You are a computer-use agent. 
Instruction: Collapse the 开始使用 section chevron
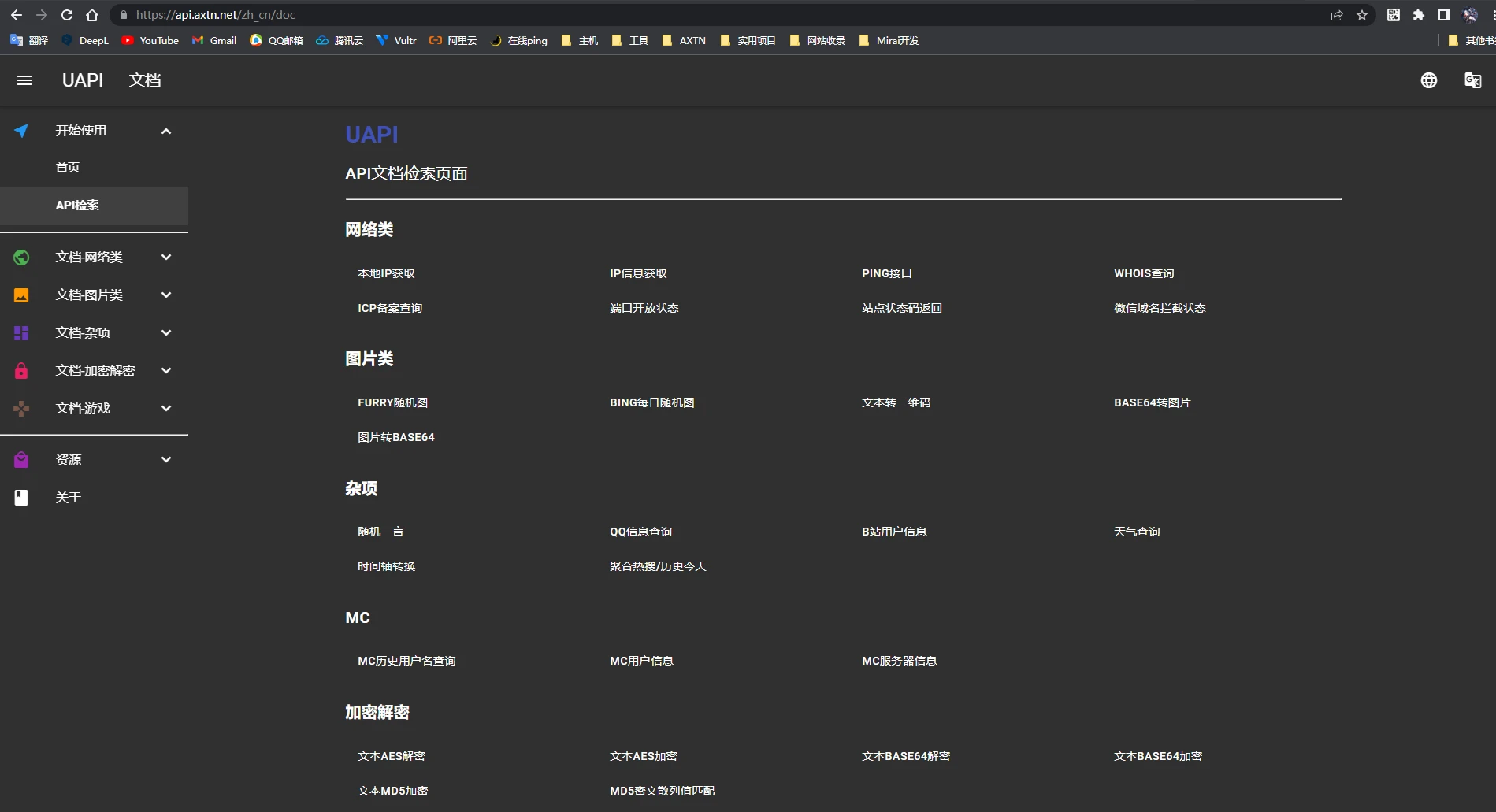point(166,131)
